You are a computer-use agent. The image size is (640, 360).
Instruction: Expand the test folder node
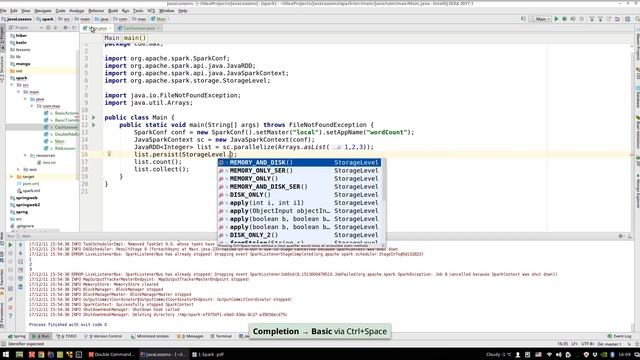pos(18,169)
